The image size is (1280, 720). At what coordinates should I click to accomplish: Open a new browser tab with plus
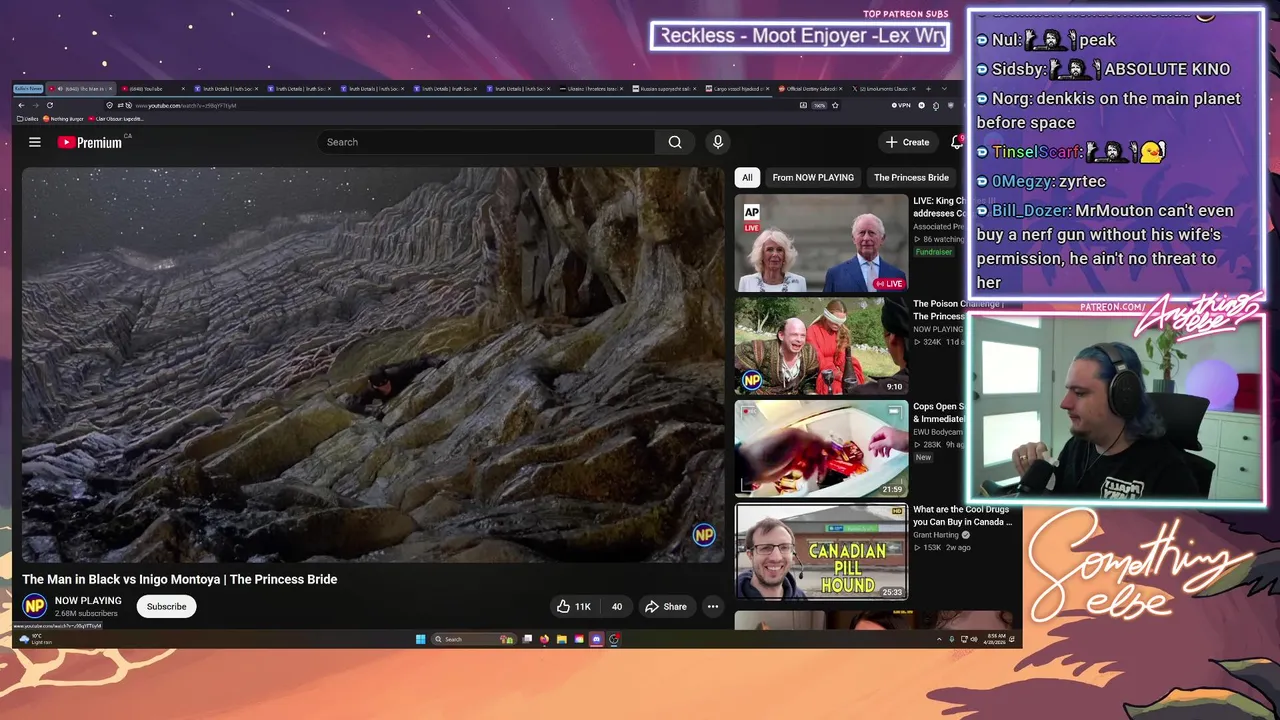point(928,88)
